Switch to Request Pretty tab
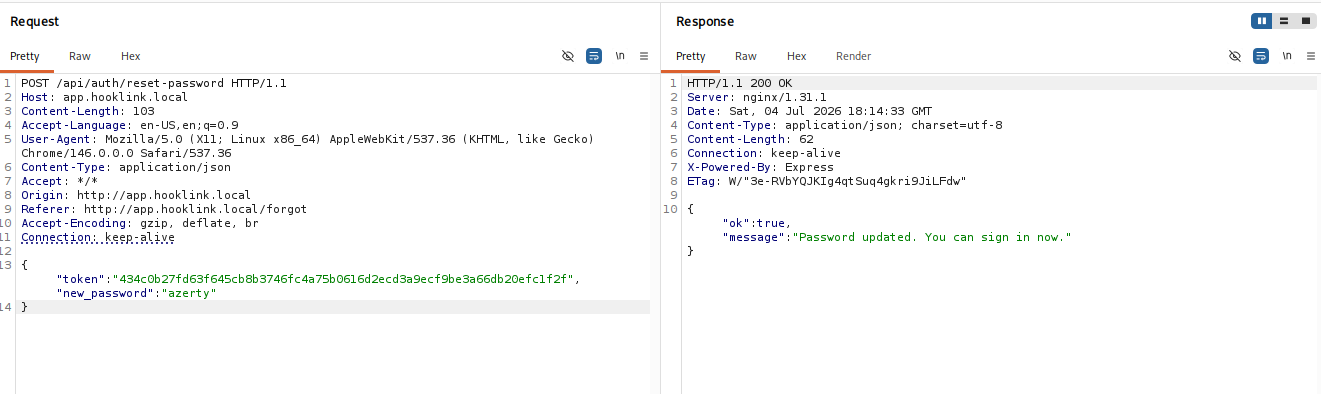The height and width of the screenshot is (394, 1321). pos(25,56)
